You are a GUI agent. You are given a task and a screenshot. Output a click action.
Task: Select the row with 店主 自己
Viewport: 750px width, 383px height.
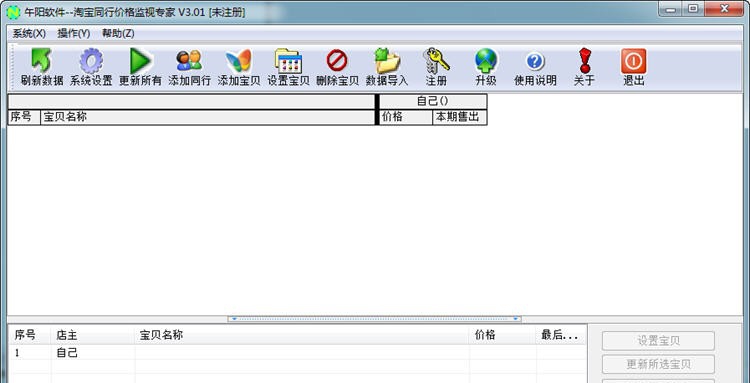pos(298,353)
